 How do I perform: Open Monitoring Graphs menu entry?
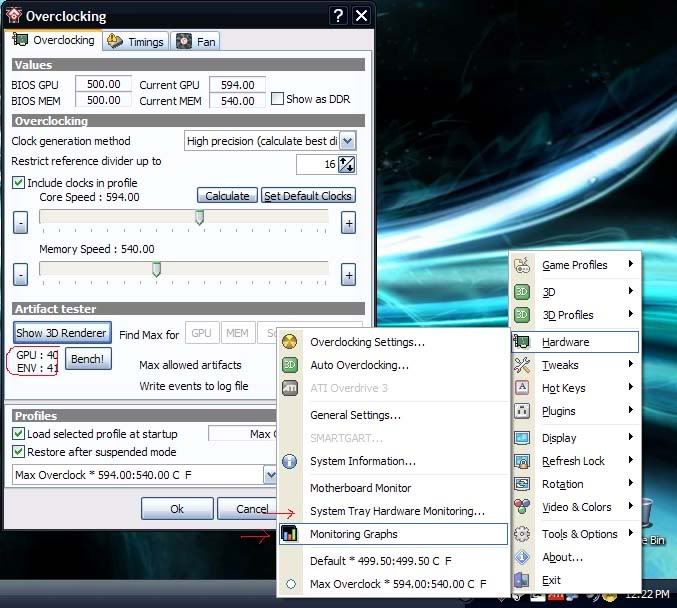393,534
